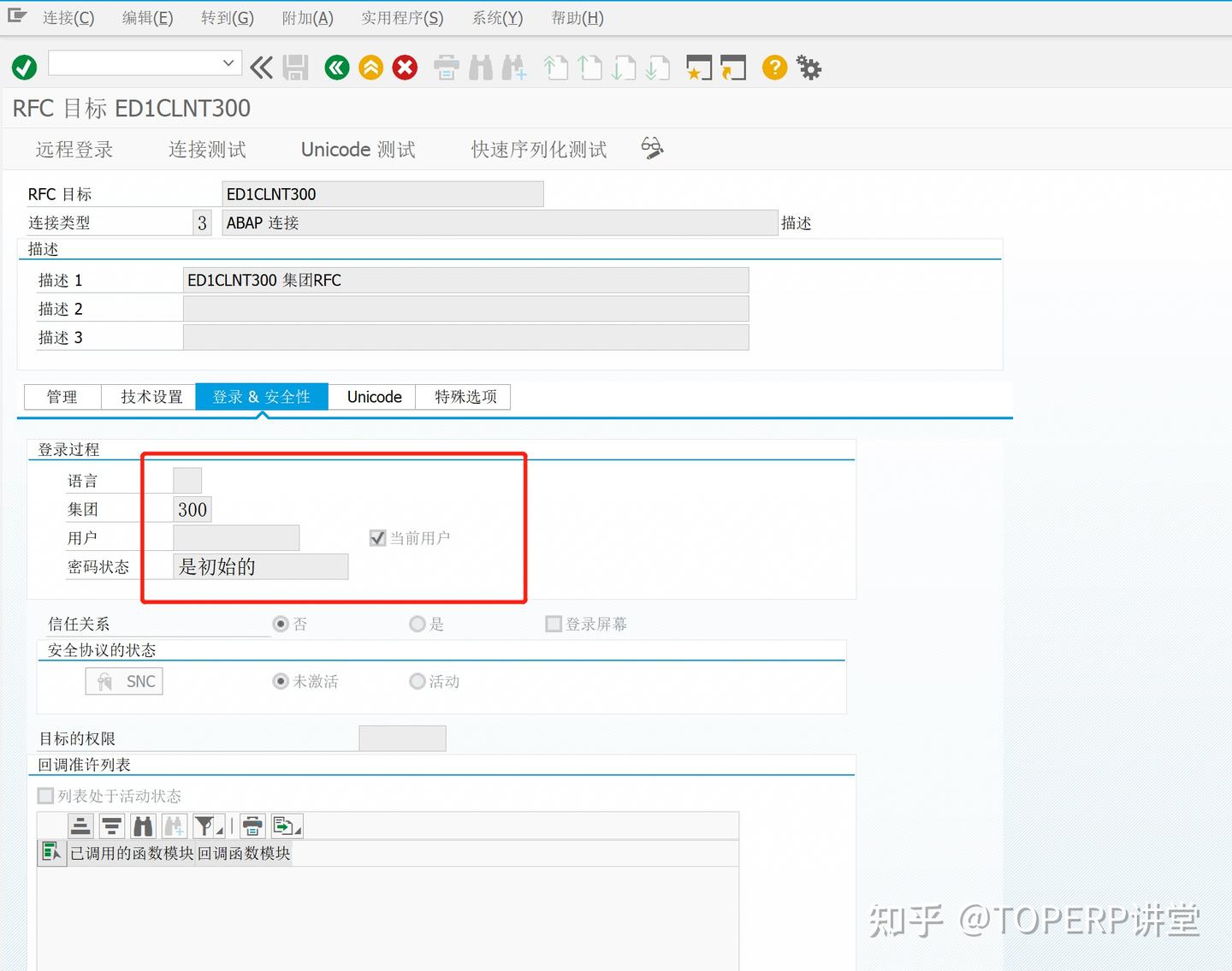Select the Back icon on the toolbar
1232x971 pixels.
click(336, 68)
